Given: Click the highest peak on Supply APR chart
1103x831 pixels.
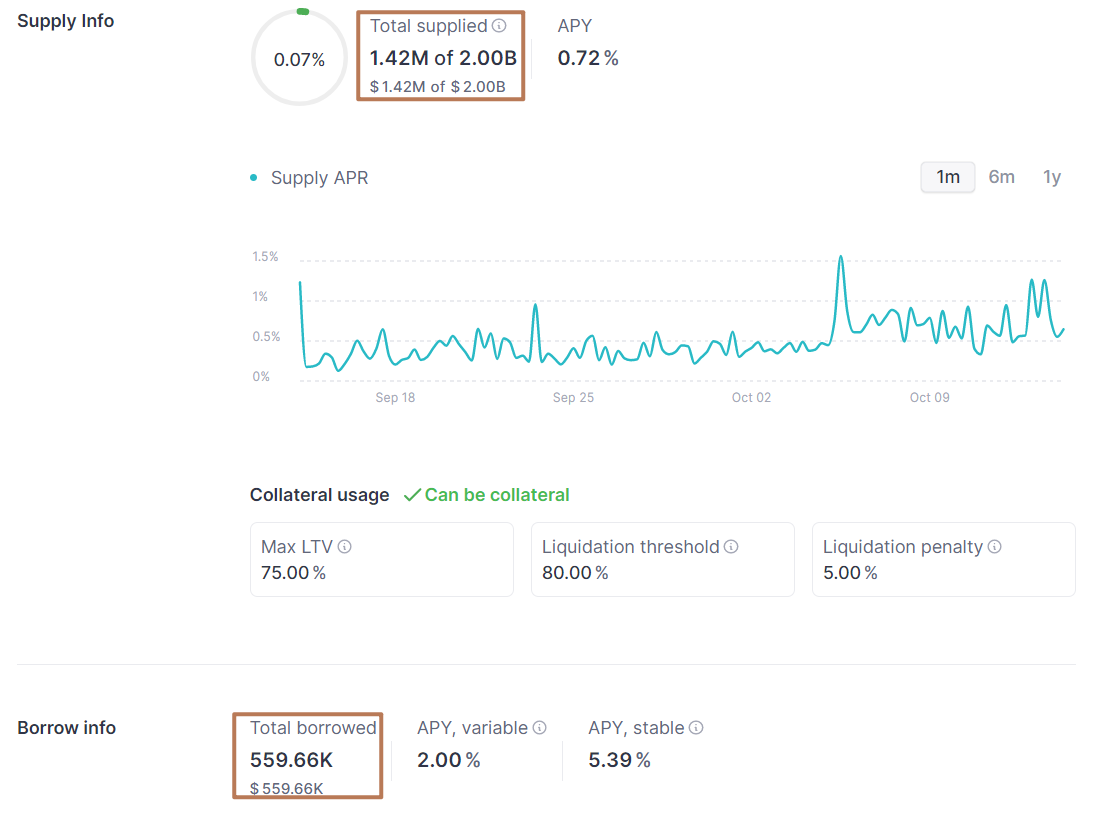Looking at the screenshot, I should pyautogui.click(x=840, y=258).
